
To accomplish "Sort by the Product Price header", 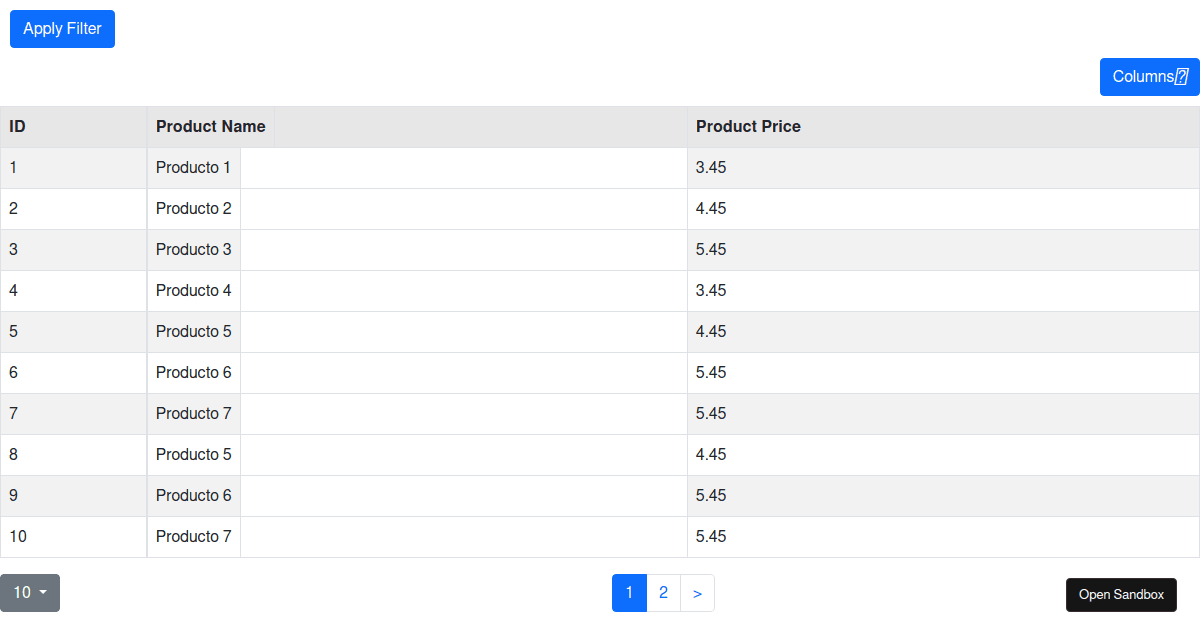I will pyautogui.click(x=748, y=127).
